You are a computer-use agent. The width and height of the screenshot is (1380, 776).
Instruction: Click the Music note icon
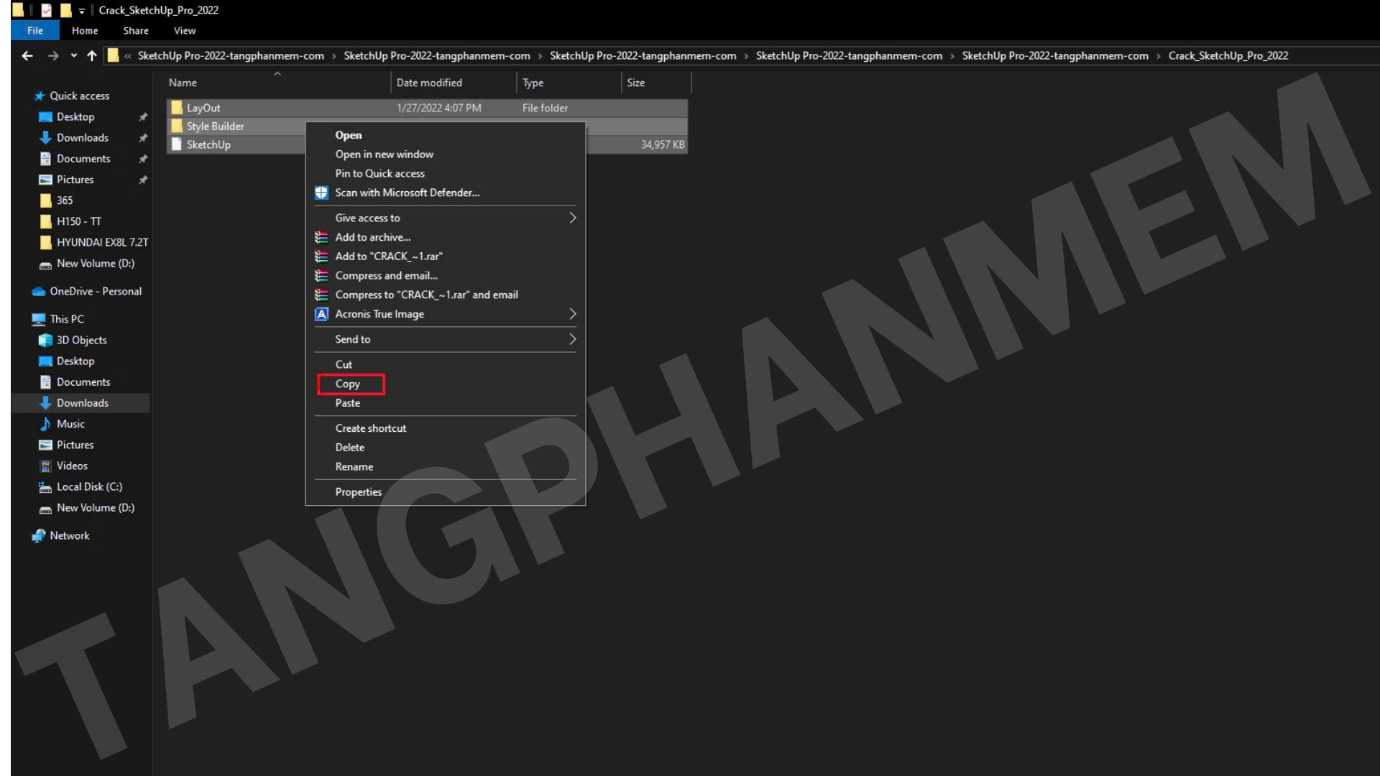45,425
